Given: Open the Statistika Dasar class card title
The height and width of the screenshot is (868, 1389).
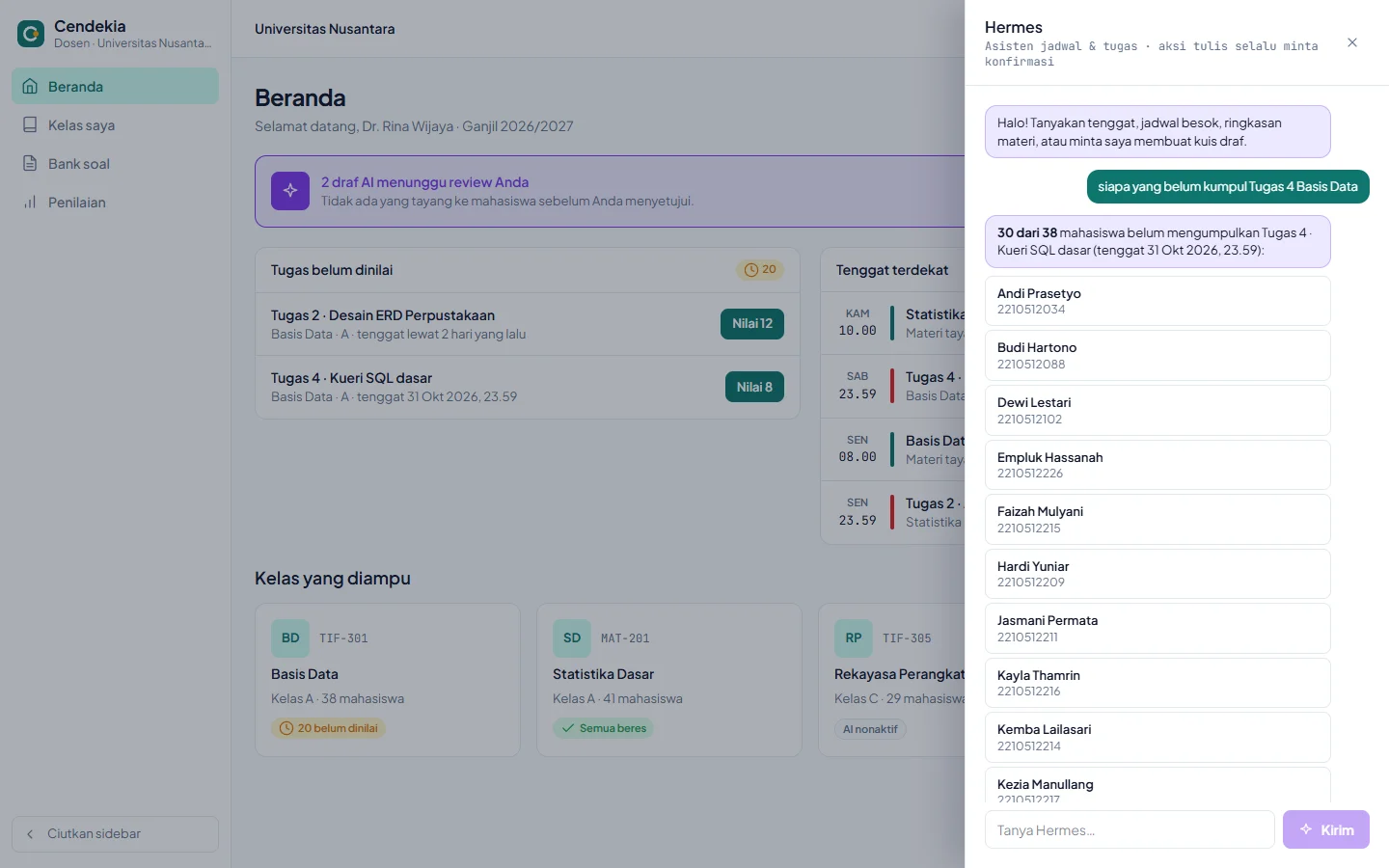Looking at the screenshot, I should 603,673.
